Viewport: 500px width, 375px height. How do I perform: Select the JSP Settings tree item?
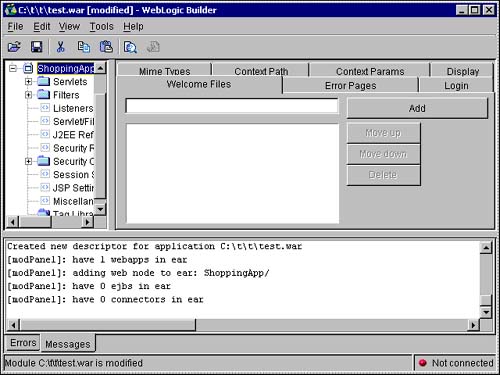tap(73, 188)
